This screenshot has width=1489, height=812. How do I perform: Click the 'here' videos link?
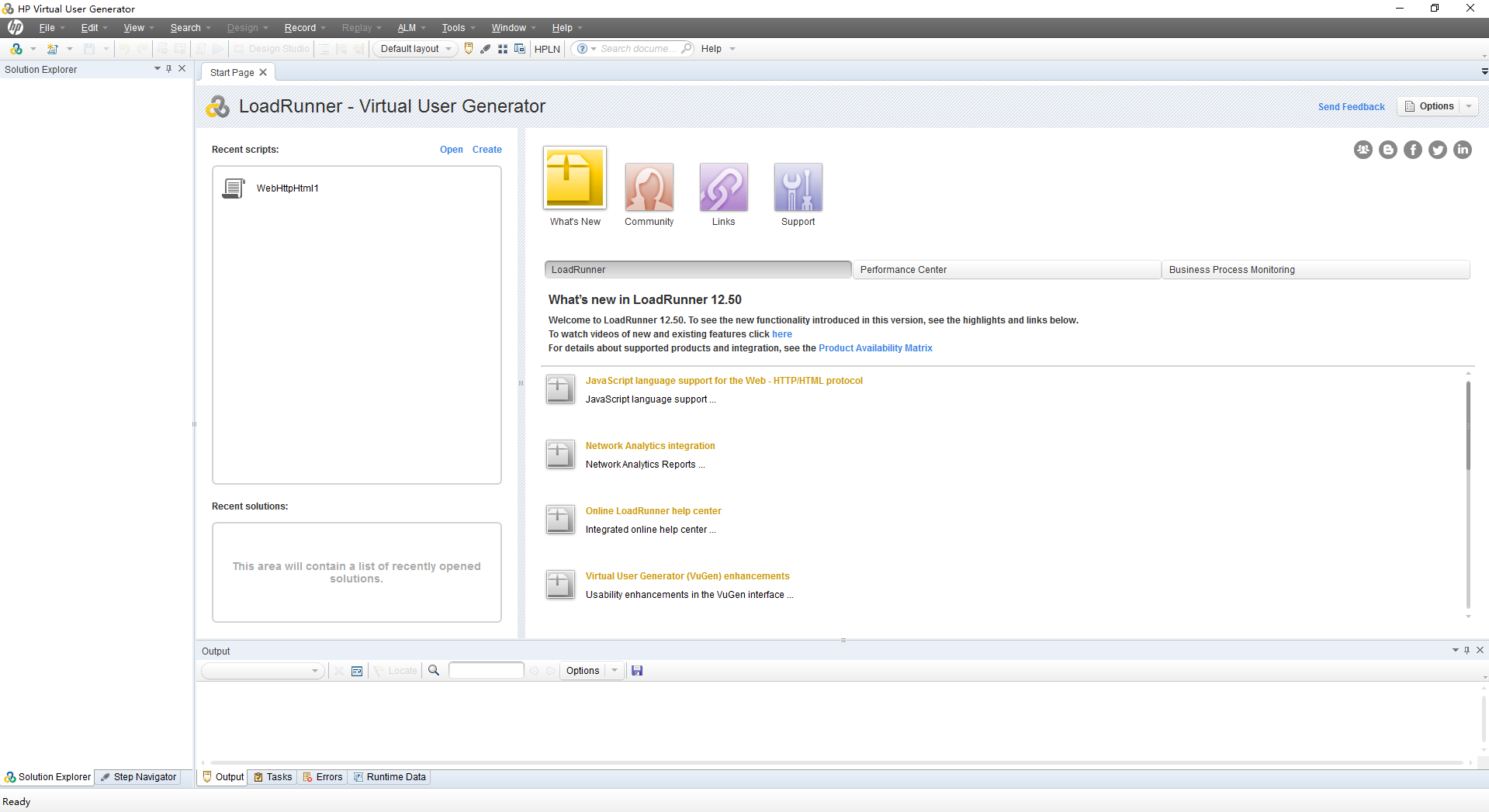[782, 334]
